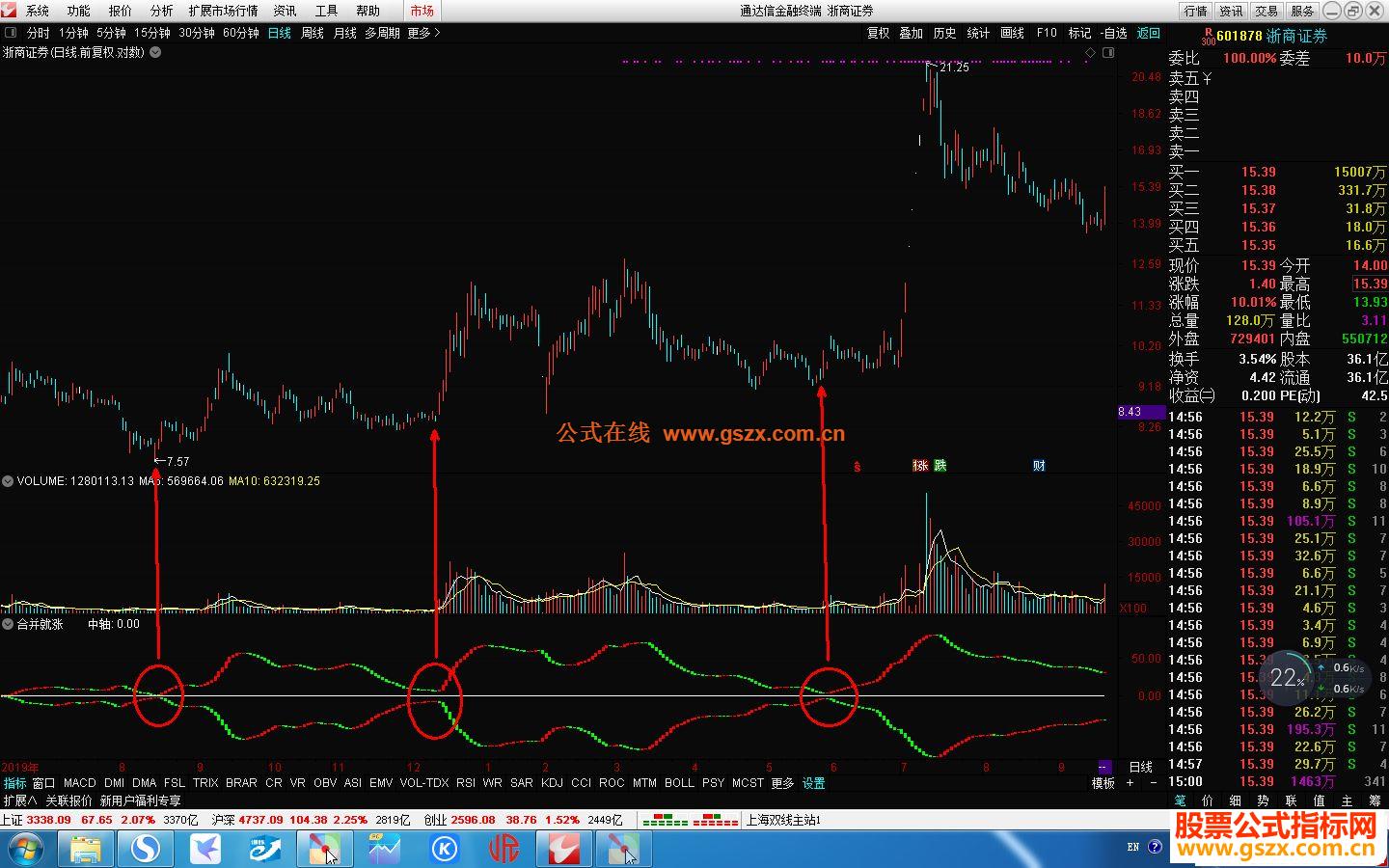Screen dimensions: 1389x868
Task: Click stock code 601878 in the side panel
Action: coord(1239,36)
